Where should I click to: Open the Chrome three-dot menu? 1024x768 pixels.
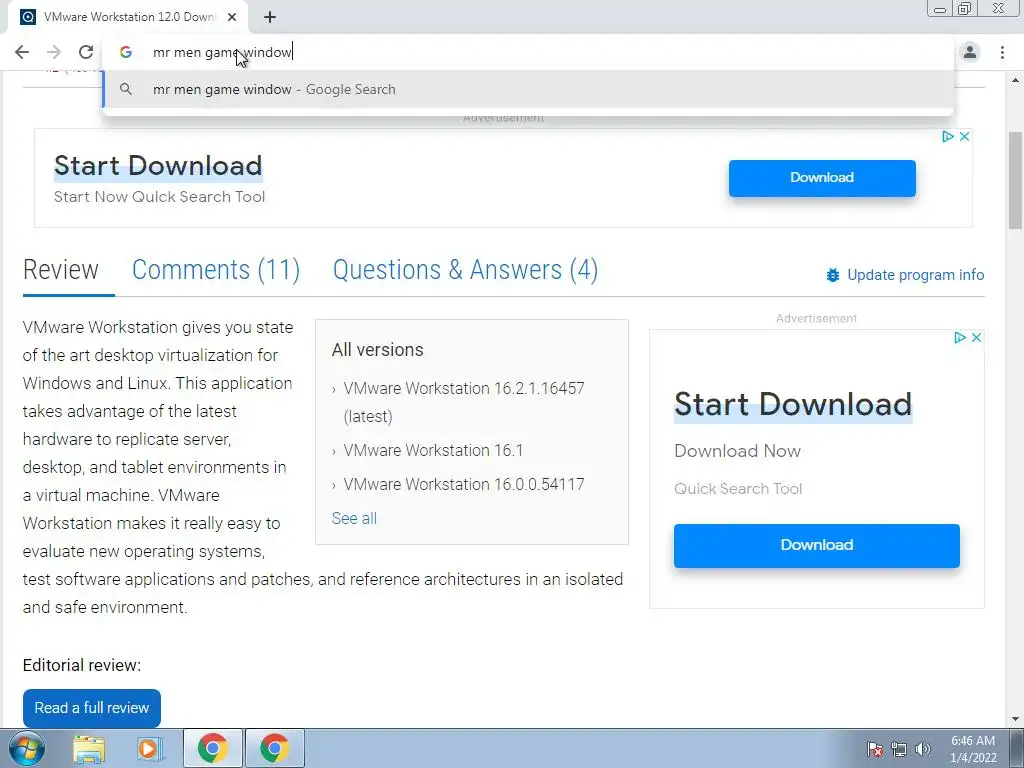tap(1002, 52)
